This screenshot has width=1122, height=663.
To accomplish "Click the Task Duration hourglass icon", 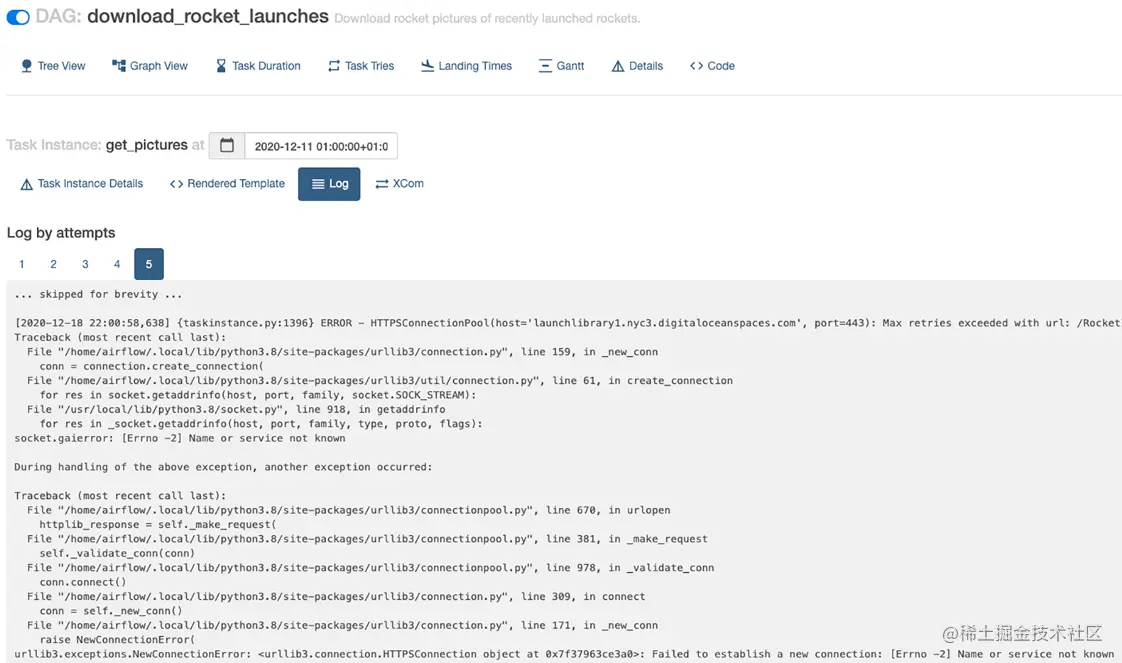I will point(221,66).
